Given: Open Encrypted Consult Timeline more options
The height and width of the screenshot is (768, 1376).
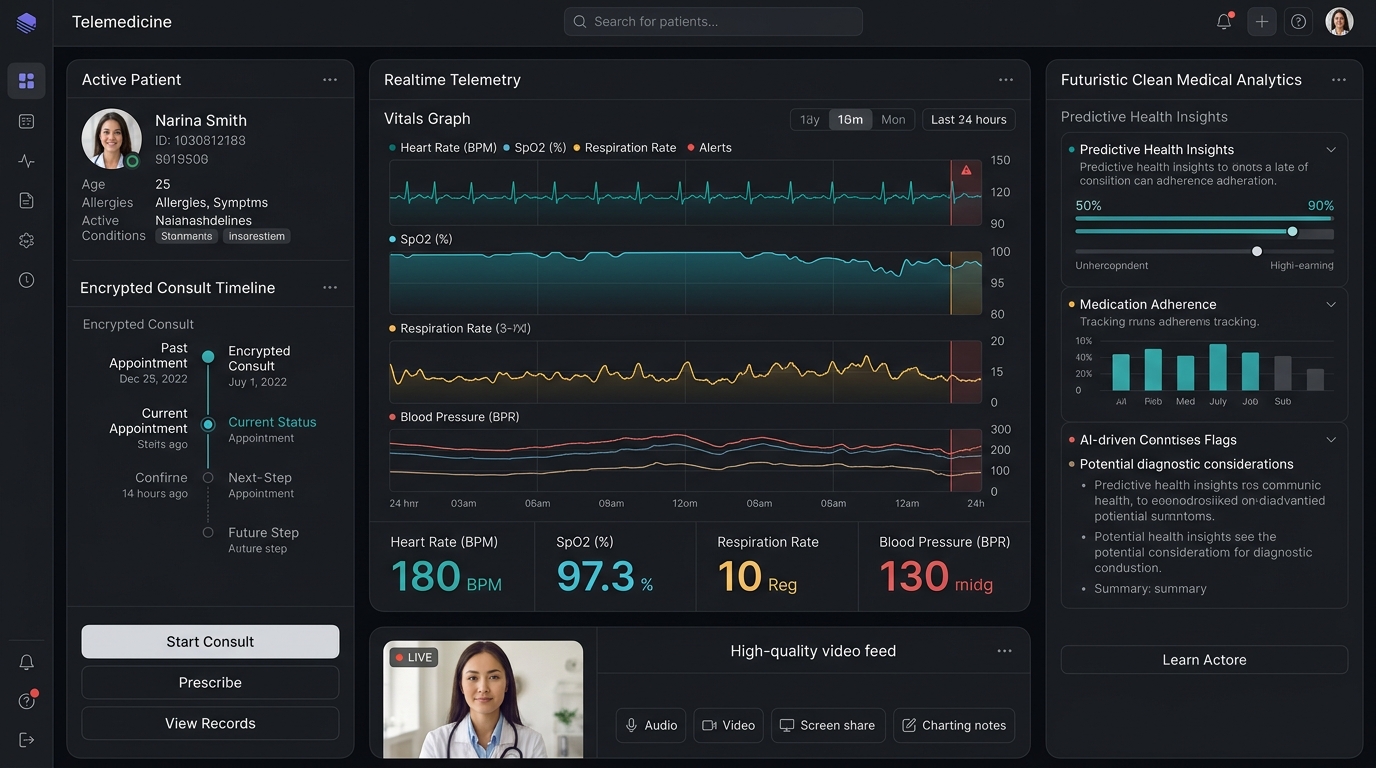Looking at the screenshot, I should (x=330, y=288).
